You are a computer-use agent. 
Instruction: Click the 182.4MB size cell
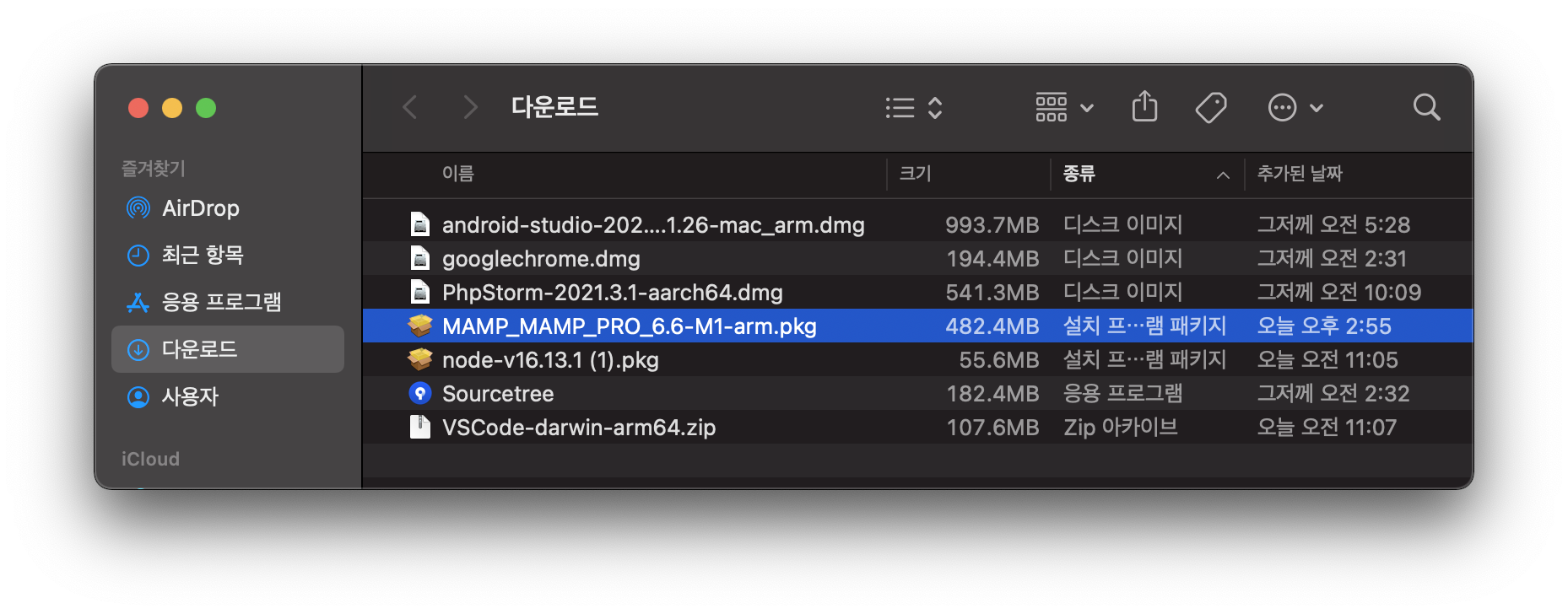click(x=992, y=393)
